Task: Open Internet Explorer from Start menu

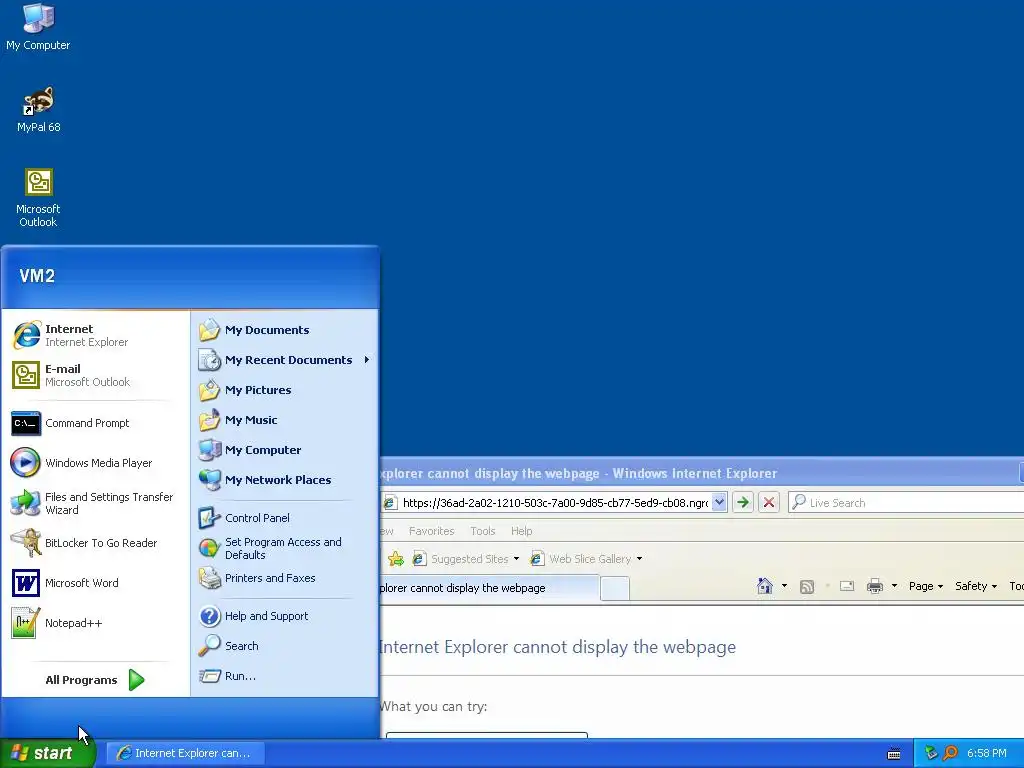Action: tap(97, 335)
